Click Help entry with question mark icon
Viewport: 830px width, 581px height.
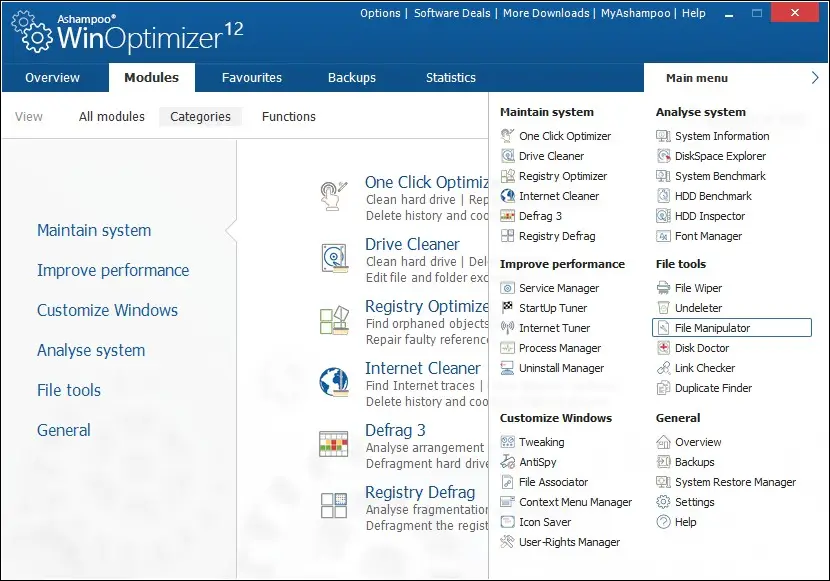[x=685, y=522]
